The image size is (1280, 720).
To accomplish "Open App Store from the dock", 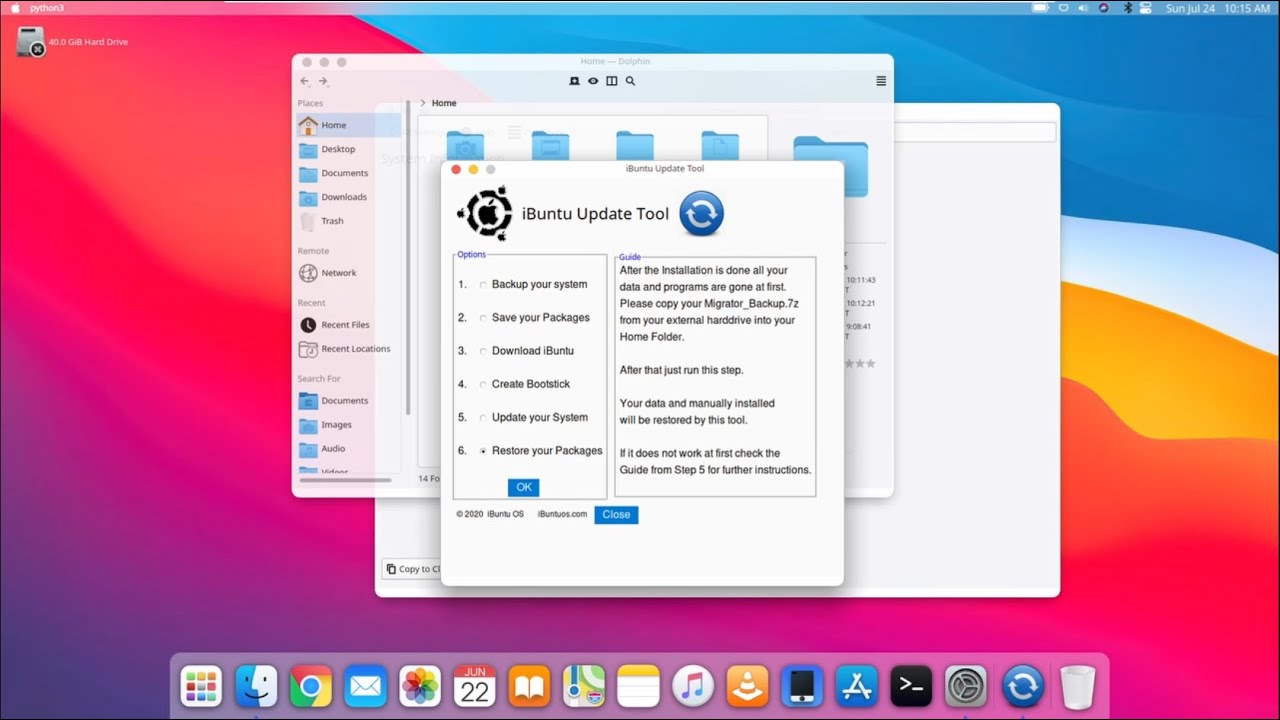I will coord(857,686).
